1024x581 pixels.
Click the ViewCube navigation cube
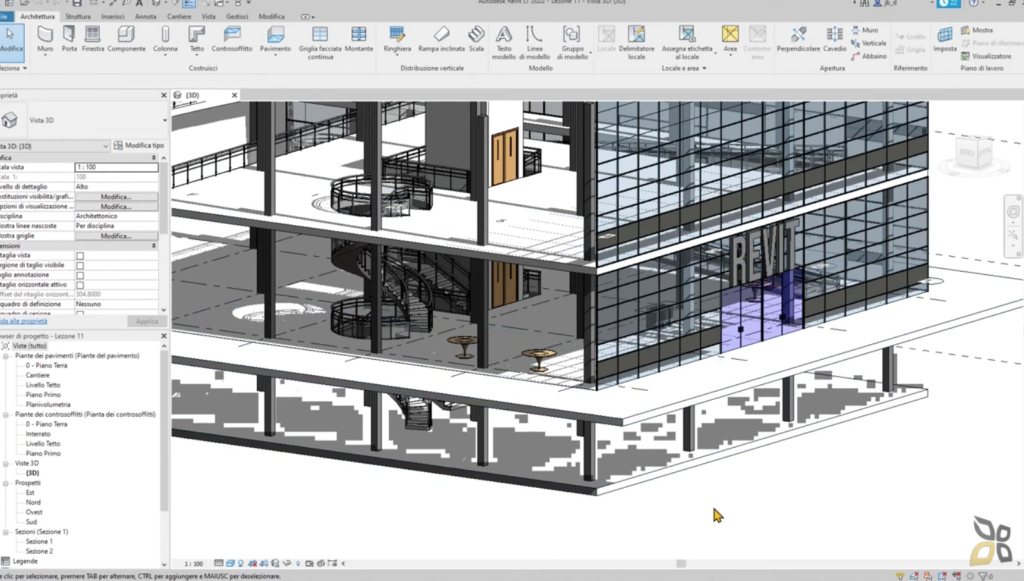(974, 155)
